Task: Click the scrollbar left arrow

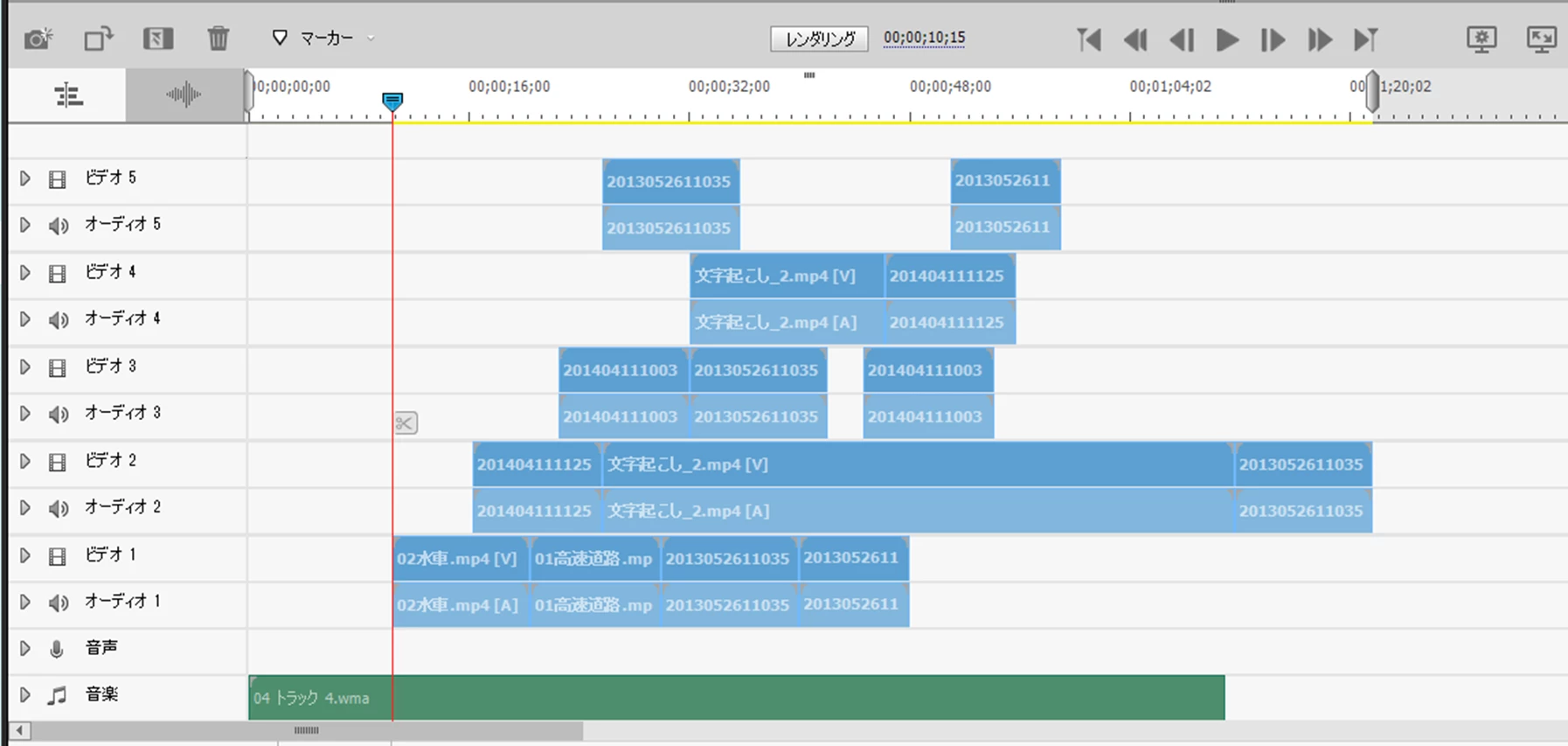Action: (19, 730)
